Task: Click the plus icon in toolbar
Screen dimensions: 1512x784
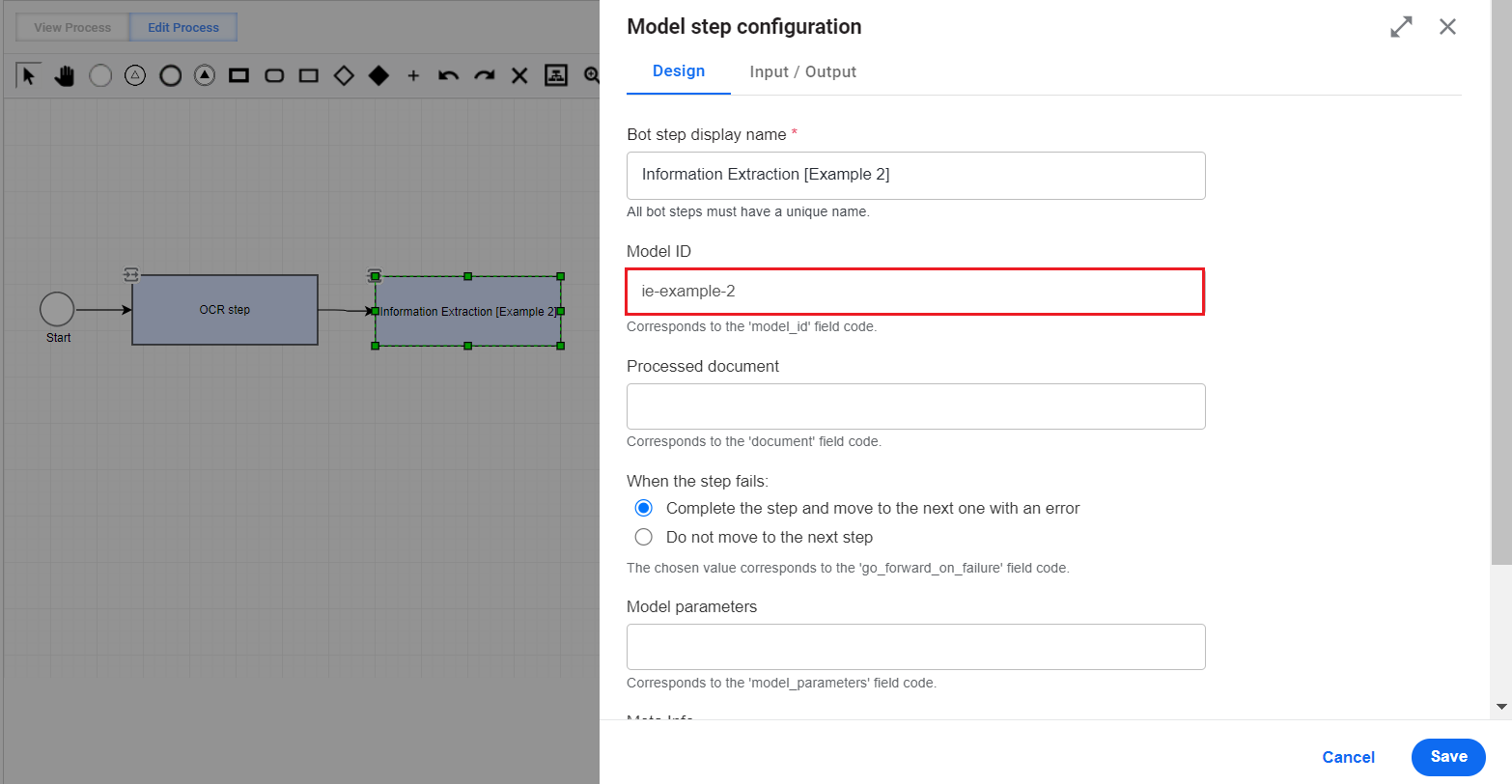Action: (x=413, y=75)
